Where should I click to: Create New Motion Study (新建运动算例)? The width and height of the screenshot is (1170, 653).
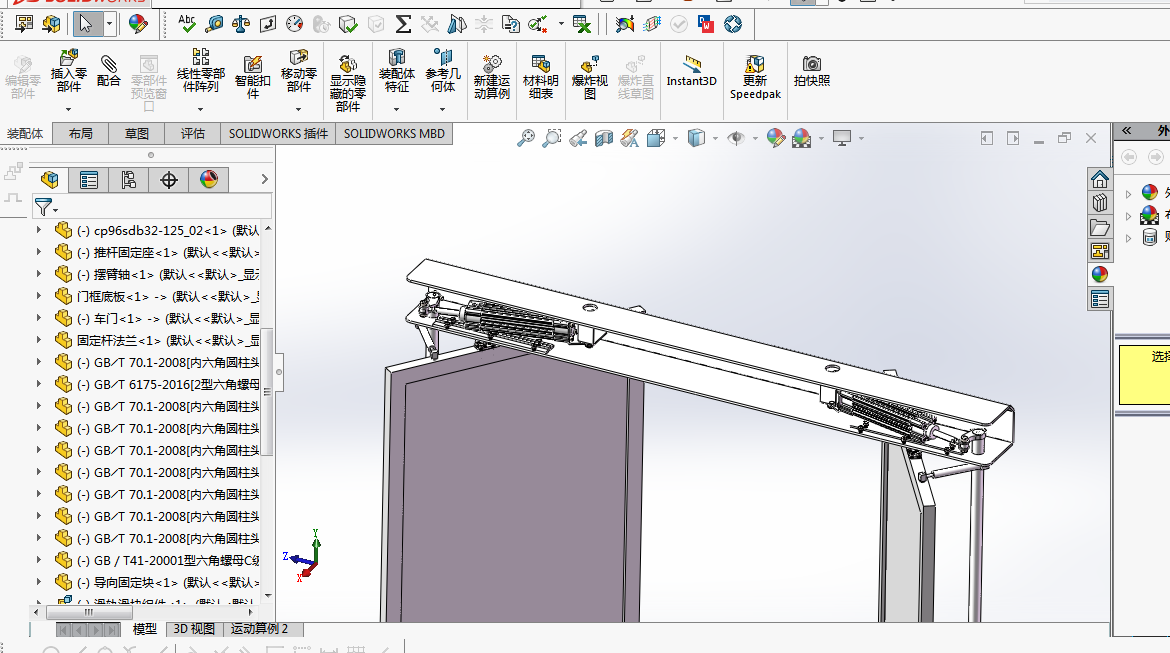(492, 76)
